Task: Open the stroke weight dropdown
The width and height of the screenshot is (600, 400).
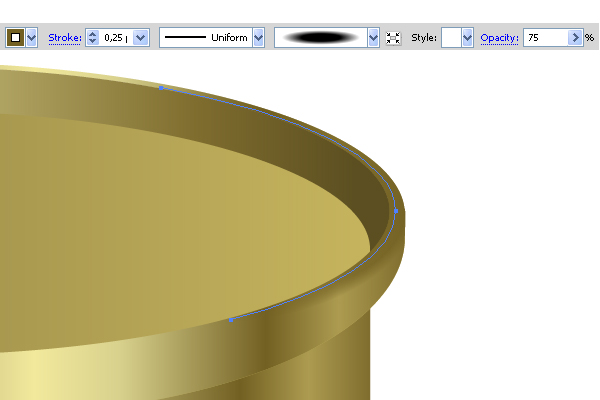Action: [141, 38]
